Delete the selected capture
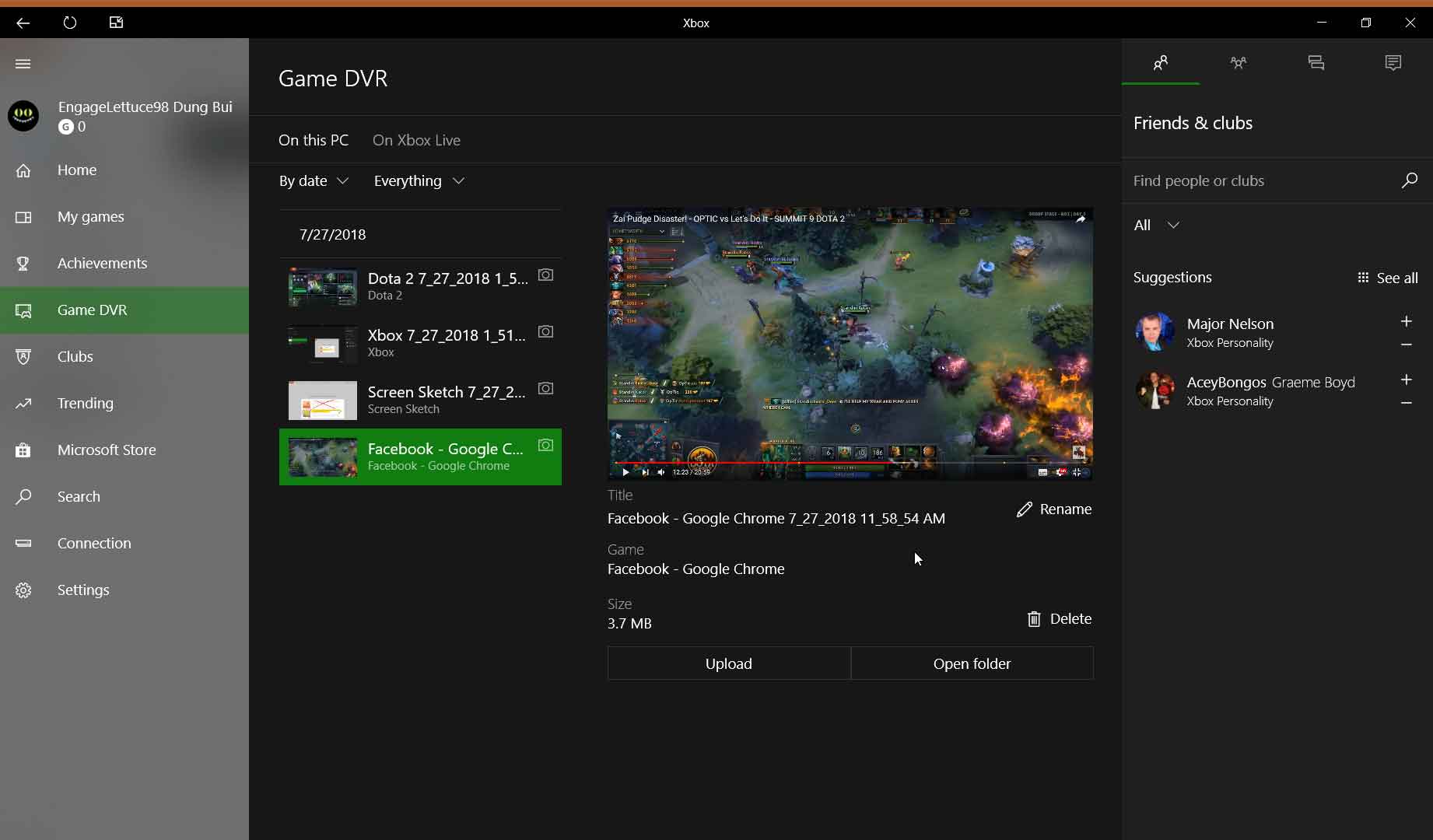The height and width of the screenshot is (840, 1433). [x=1059, y=618]
